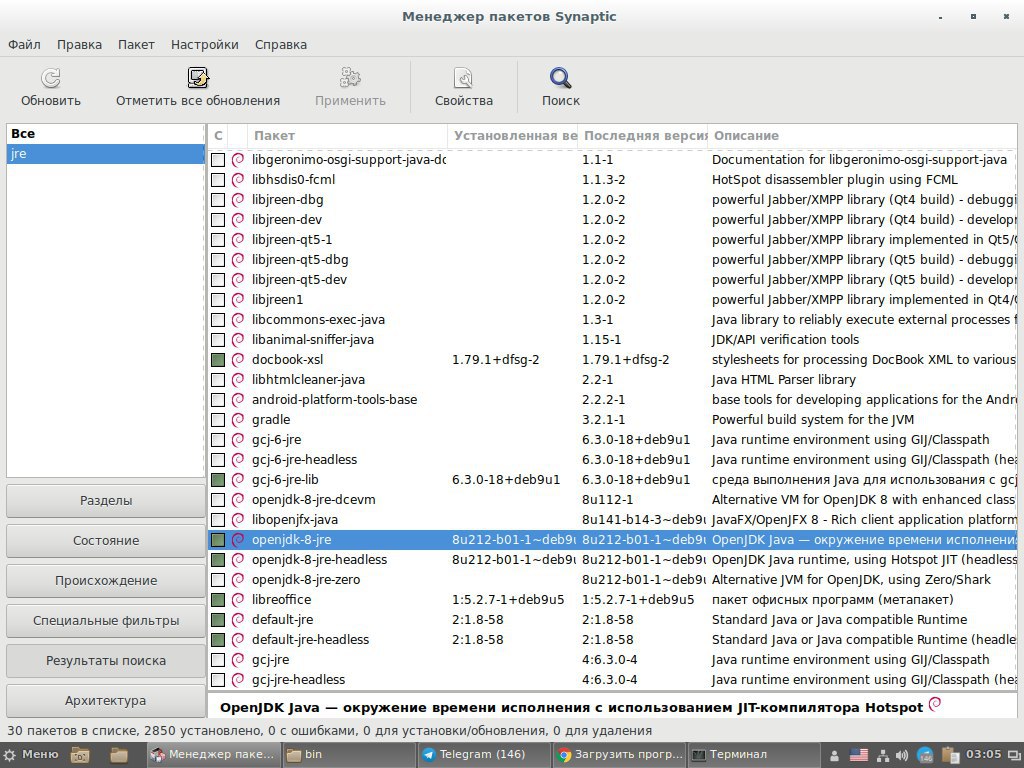Click the clipboard manager tray icon

pyautogui.click(x=950, y=756)
